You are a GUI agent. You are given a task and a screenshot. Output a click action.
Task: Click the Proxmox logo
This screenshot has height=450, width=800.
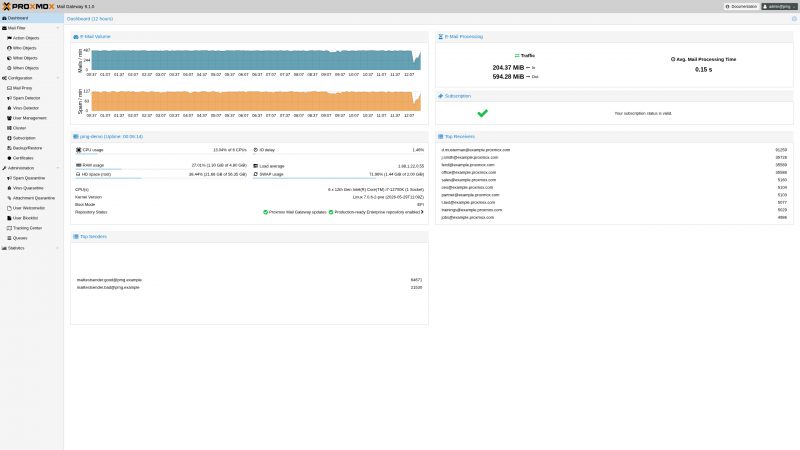point(29,6)
